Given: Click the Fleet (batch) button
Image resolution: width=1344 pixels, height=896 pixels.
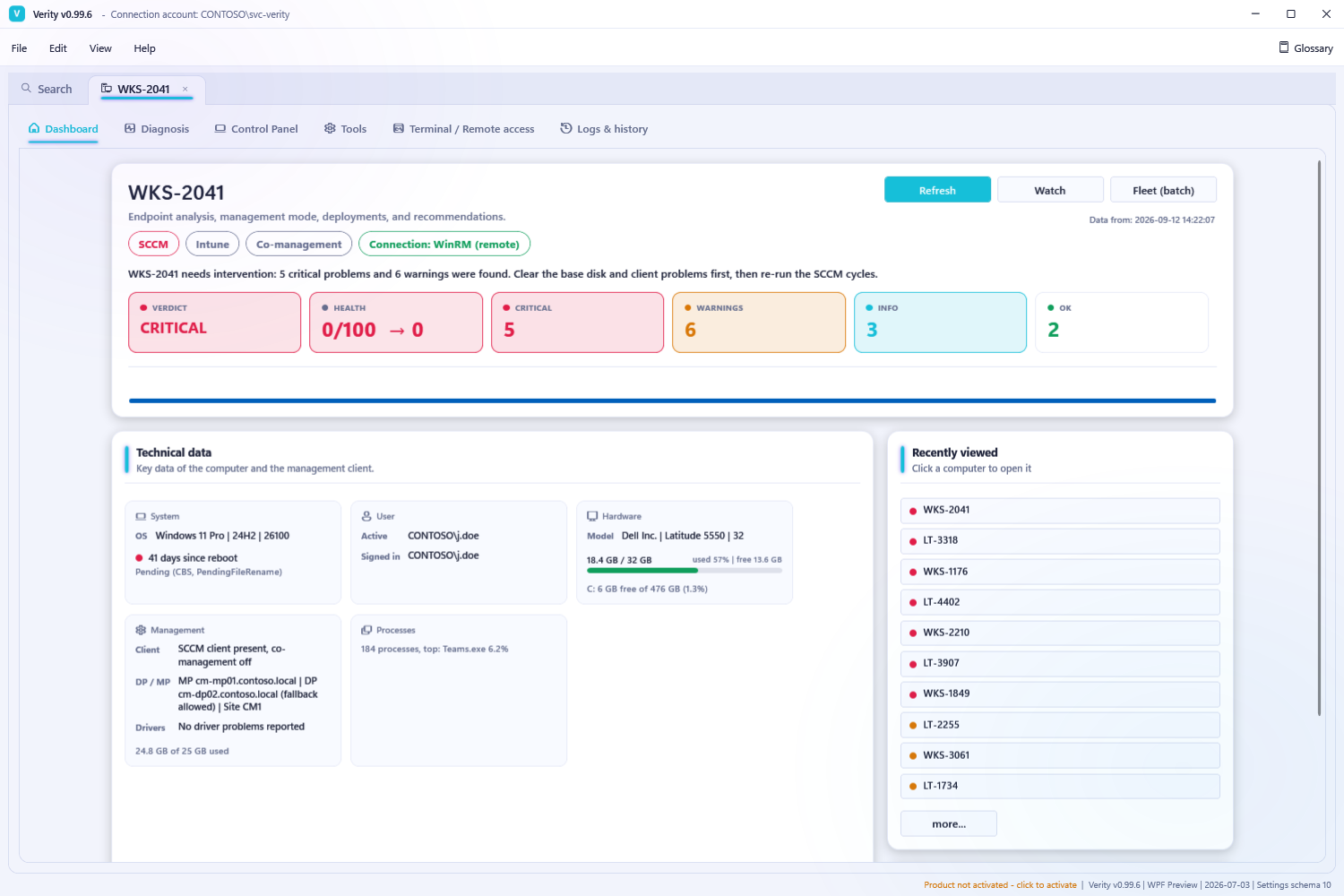Looking at the screenshot, I should pos(1163,190).
